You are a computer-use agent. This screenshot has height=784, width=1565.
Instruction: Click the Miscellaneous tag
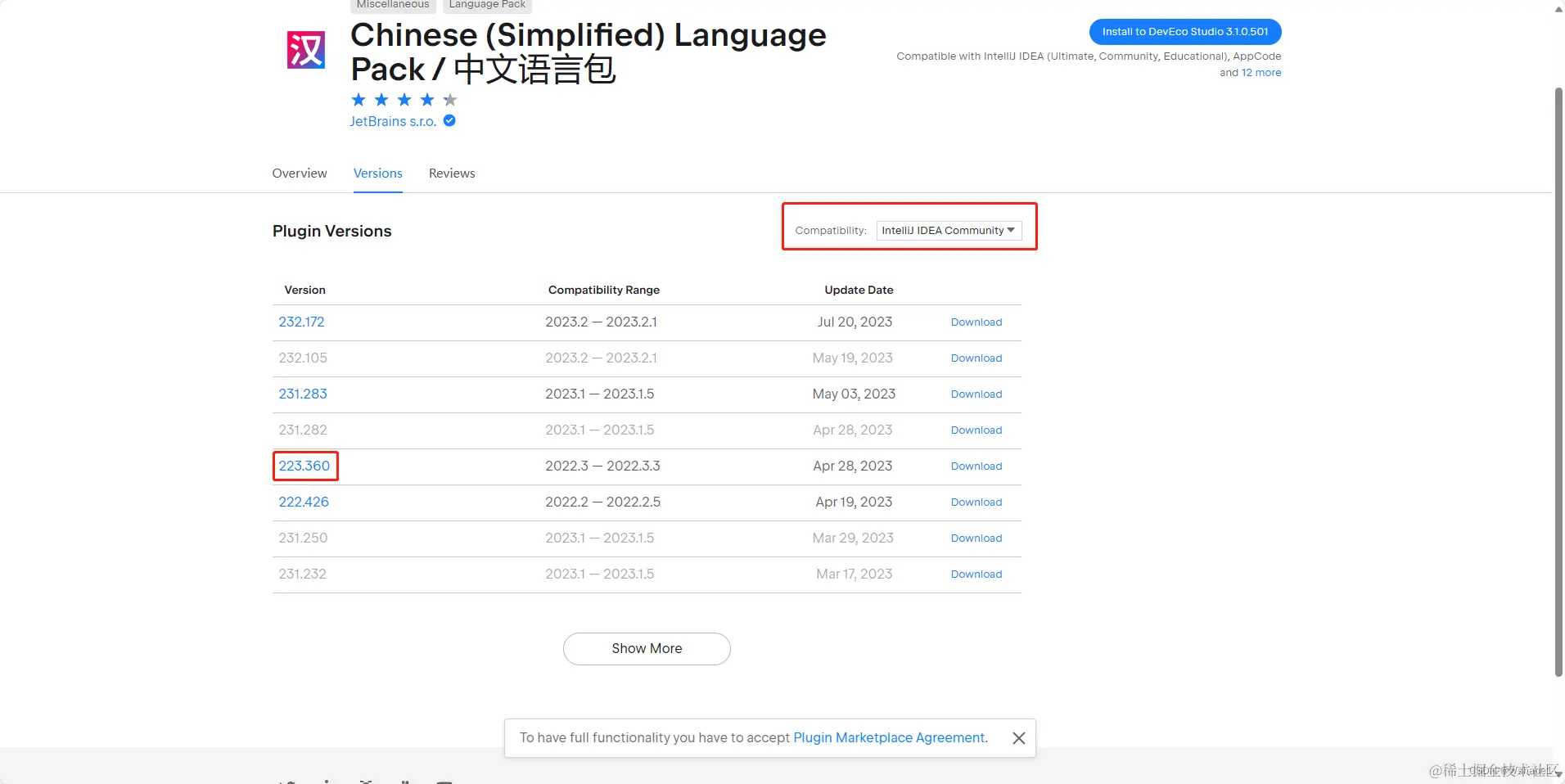[393, 5]
